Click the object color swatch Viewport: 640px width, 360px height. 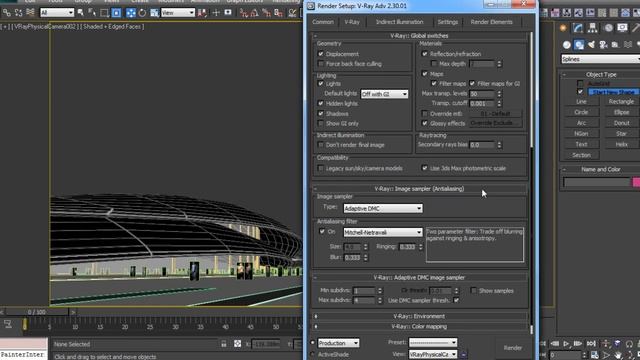click(x=636, y=182)
